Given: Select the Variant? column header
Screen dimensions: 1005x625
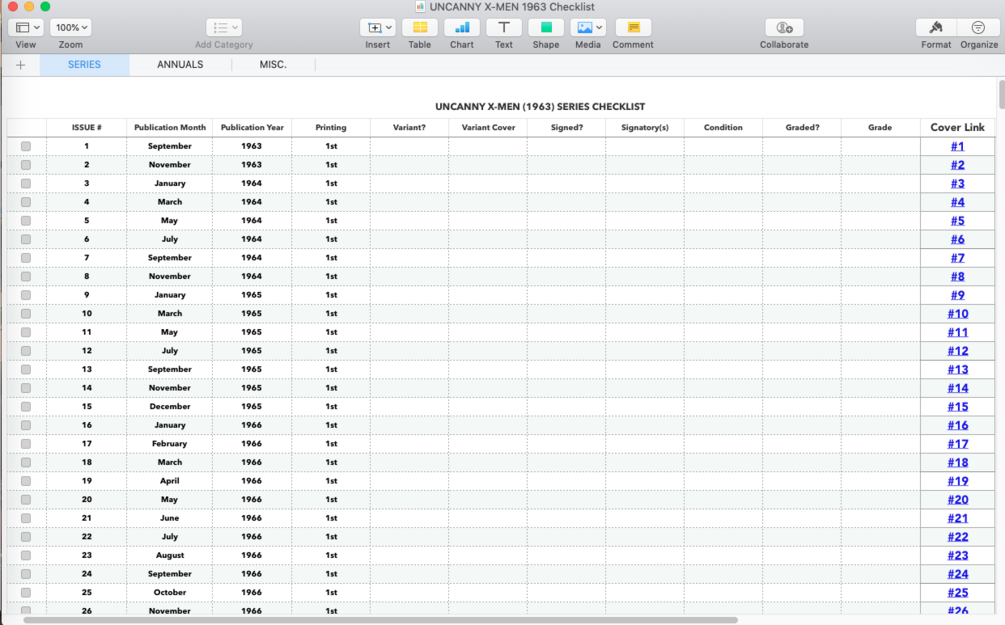Looking at the screenshot, I should click(x=409, y=128).
